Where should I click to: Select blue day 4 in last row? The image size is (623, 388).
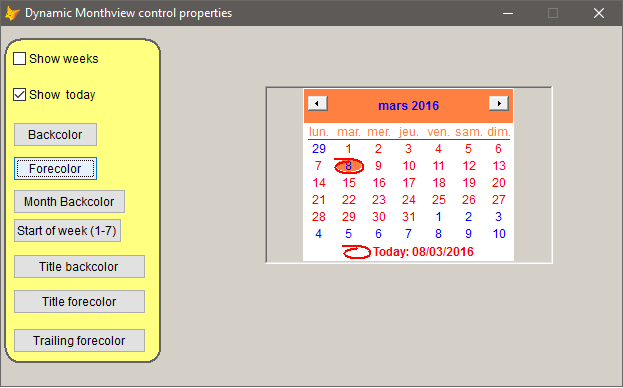(318, 234)
